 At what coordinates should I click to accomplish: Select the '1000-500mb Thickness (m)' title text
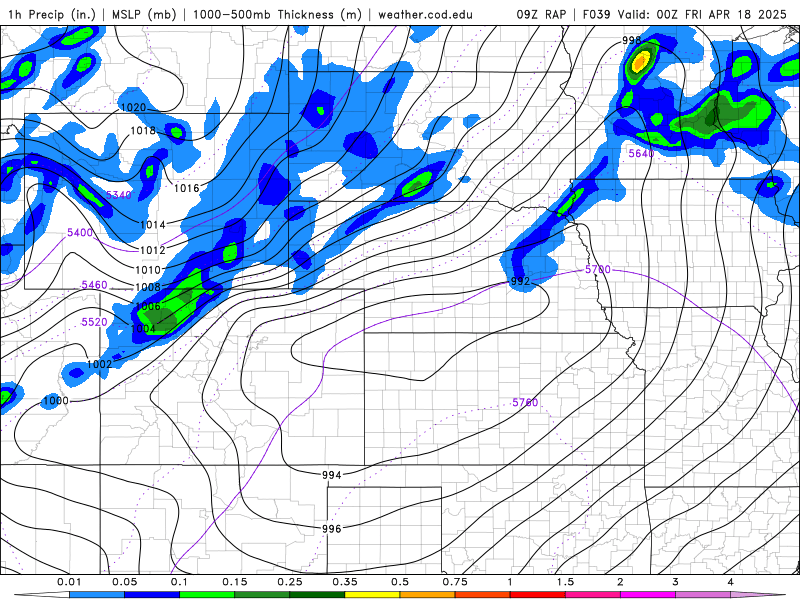pyautogui.click(x=277, y=14)
